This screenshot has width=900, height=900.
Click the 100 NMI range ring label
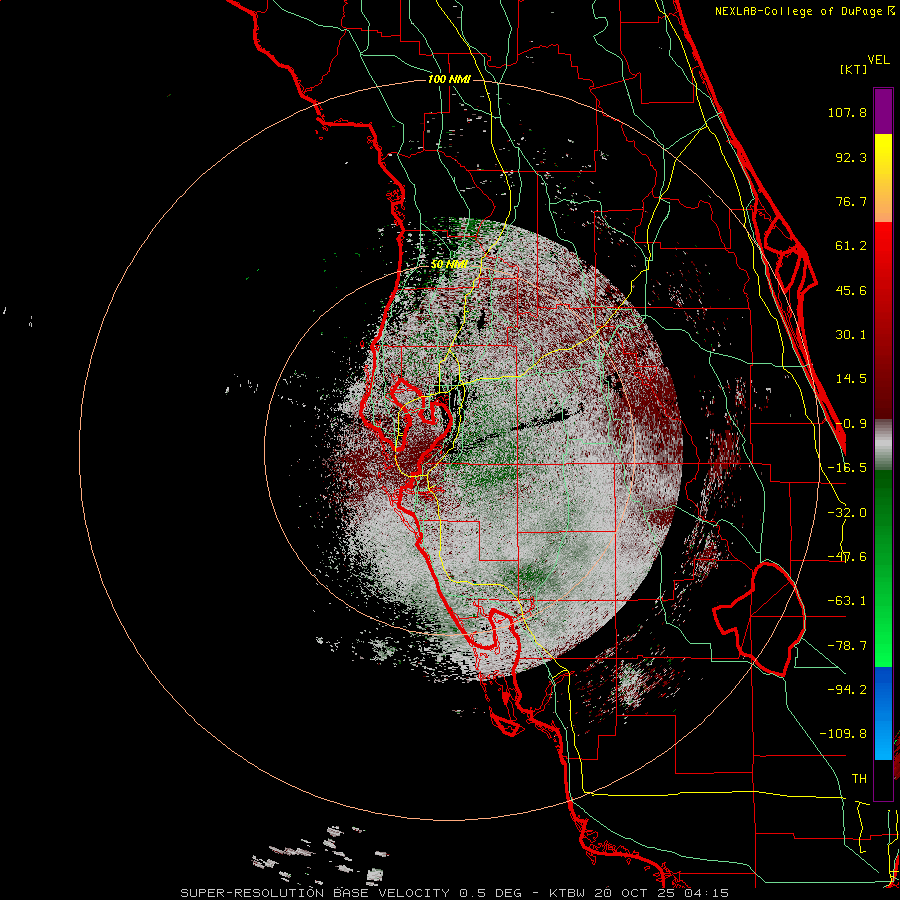coord(449,79)
